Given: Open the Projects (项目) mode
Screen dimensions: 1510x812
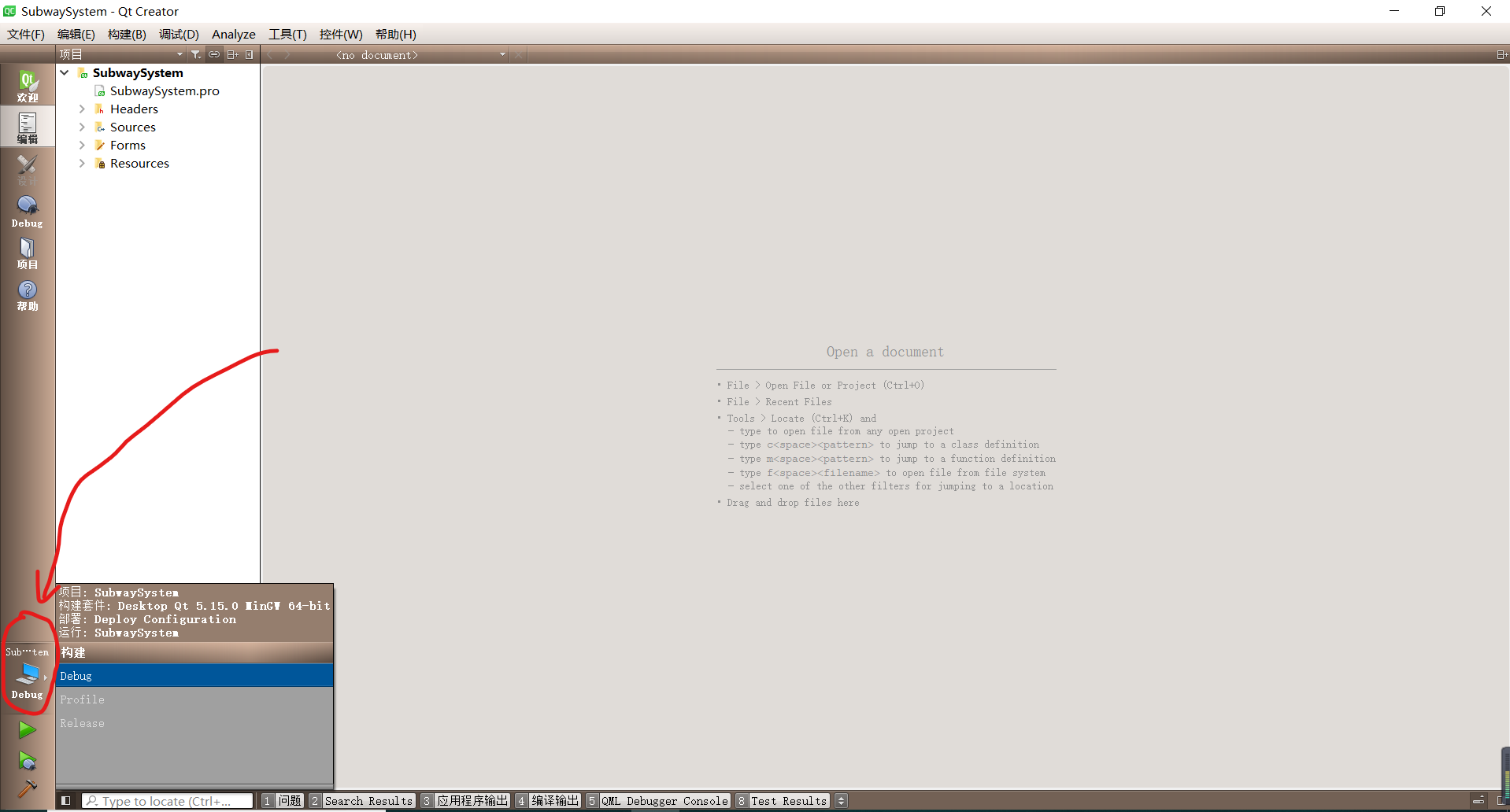Looking at the screenshot, I should pyautogui.click(x=28, y=253).
